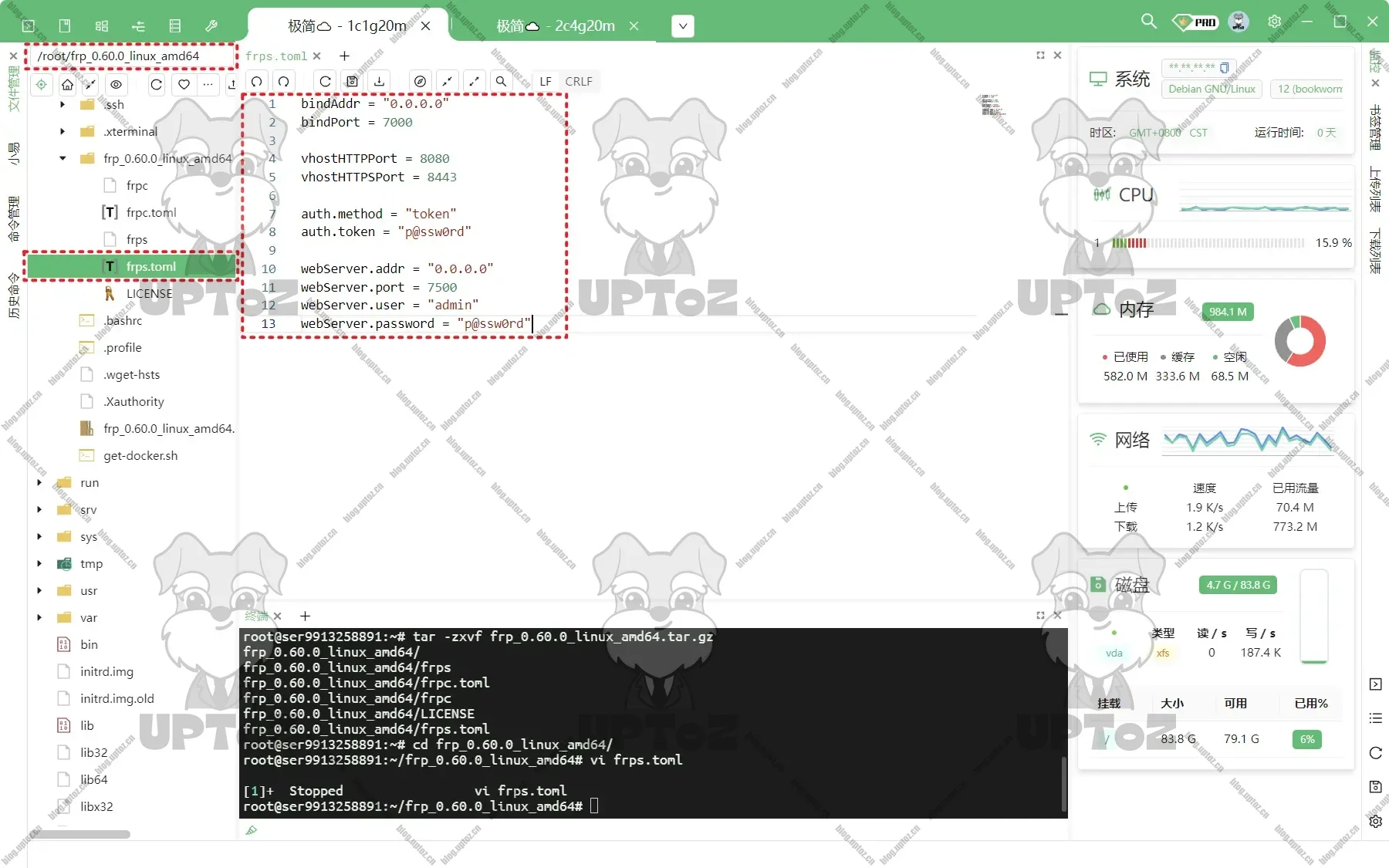Click the 4.7 G / 83.8 G disk badge

(x=1238, y=585)
